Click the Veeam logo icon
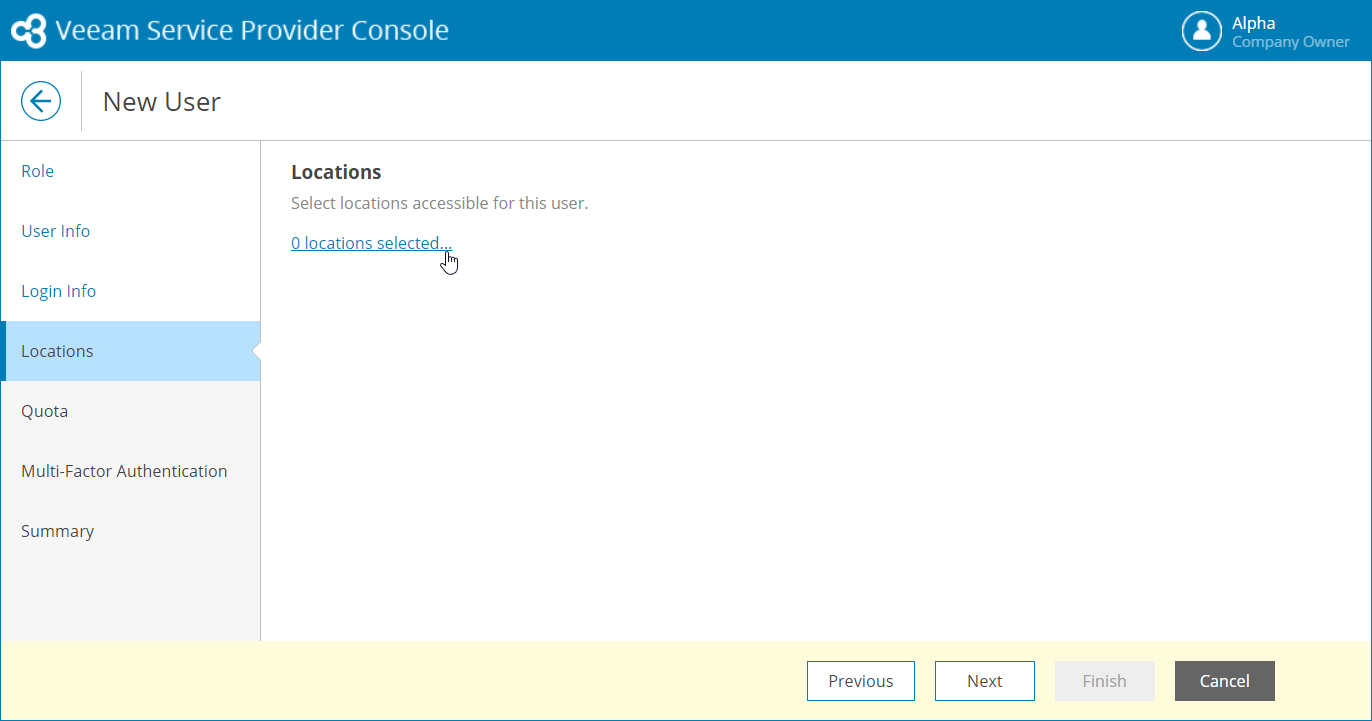The width and height of the screenshot is (1372, 721). click(28, 31)
